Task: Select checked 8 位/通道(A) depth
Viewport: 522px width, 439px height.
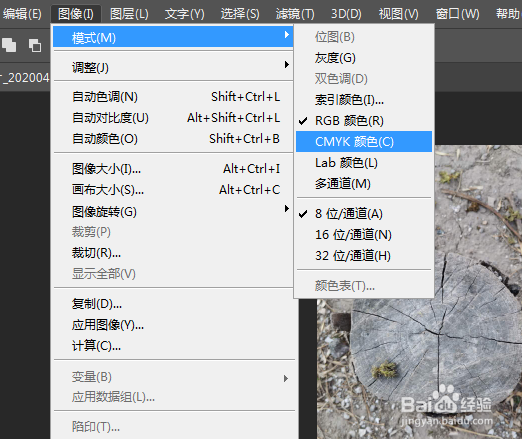Action: coord(364,214)
